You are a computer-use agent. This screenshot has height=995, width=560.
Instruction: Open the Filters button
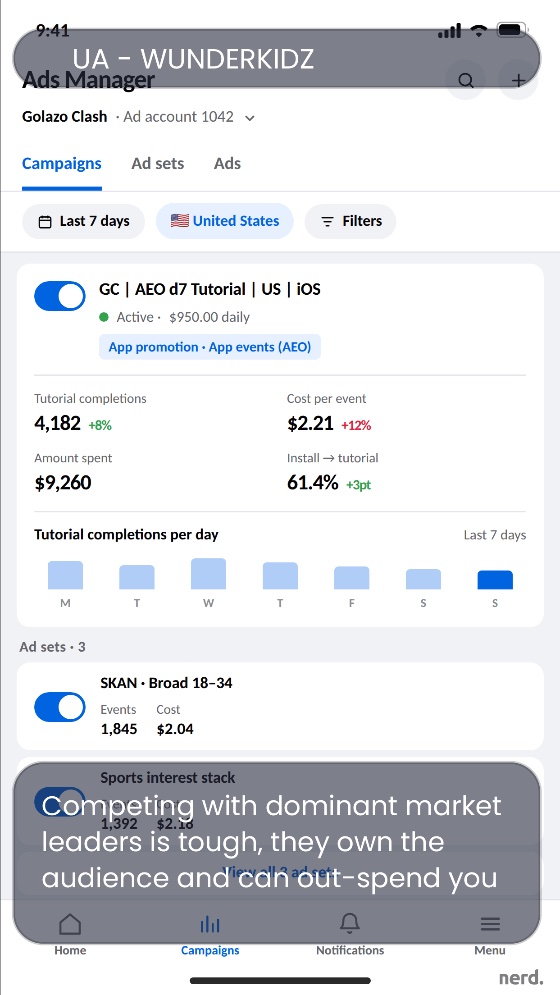point(350,221)
